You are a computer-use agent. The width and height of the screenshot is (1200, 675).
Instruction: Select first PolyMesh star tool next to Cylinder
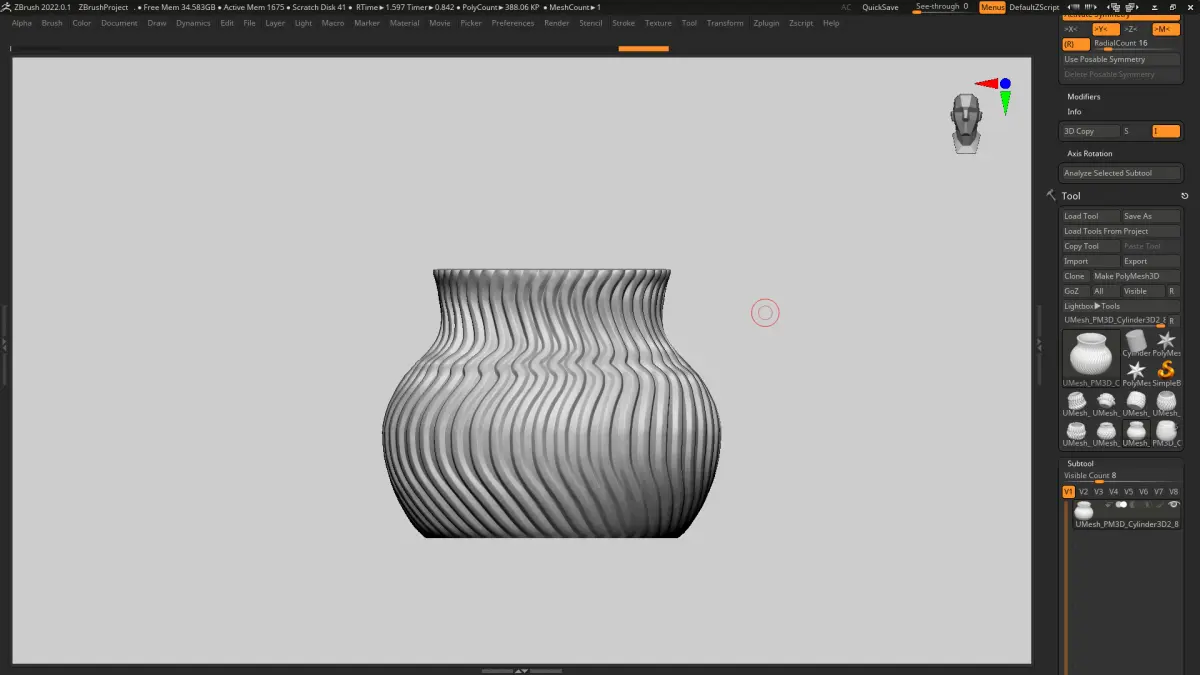[x=1166, y=342]
